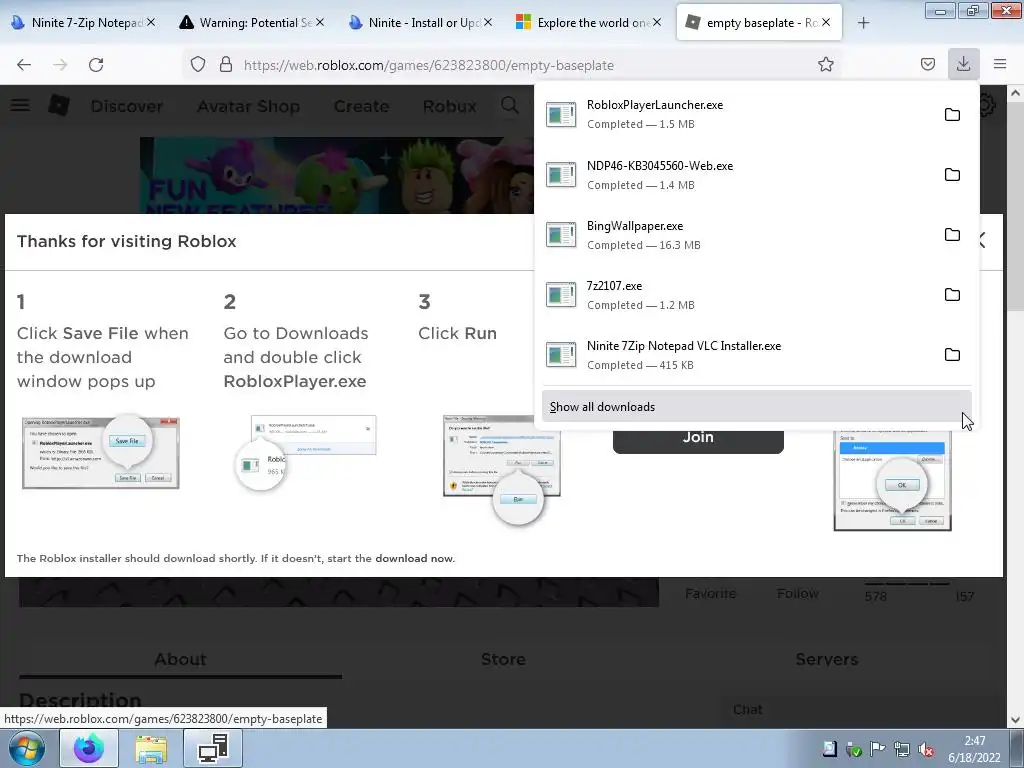Open the Roblox side navigation menu icon
Image resolution: width=1024 pixels, height=768 pixels.
click(20, 105)
